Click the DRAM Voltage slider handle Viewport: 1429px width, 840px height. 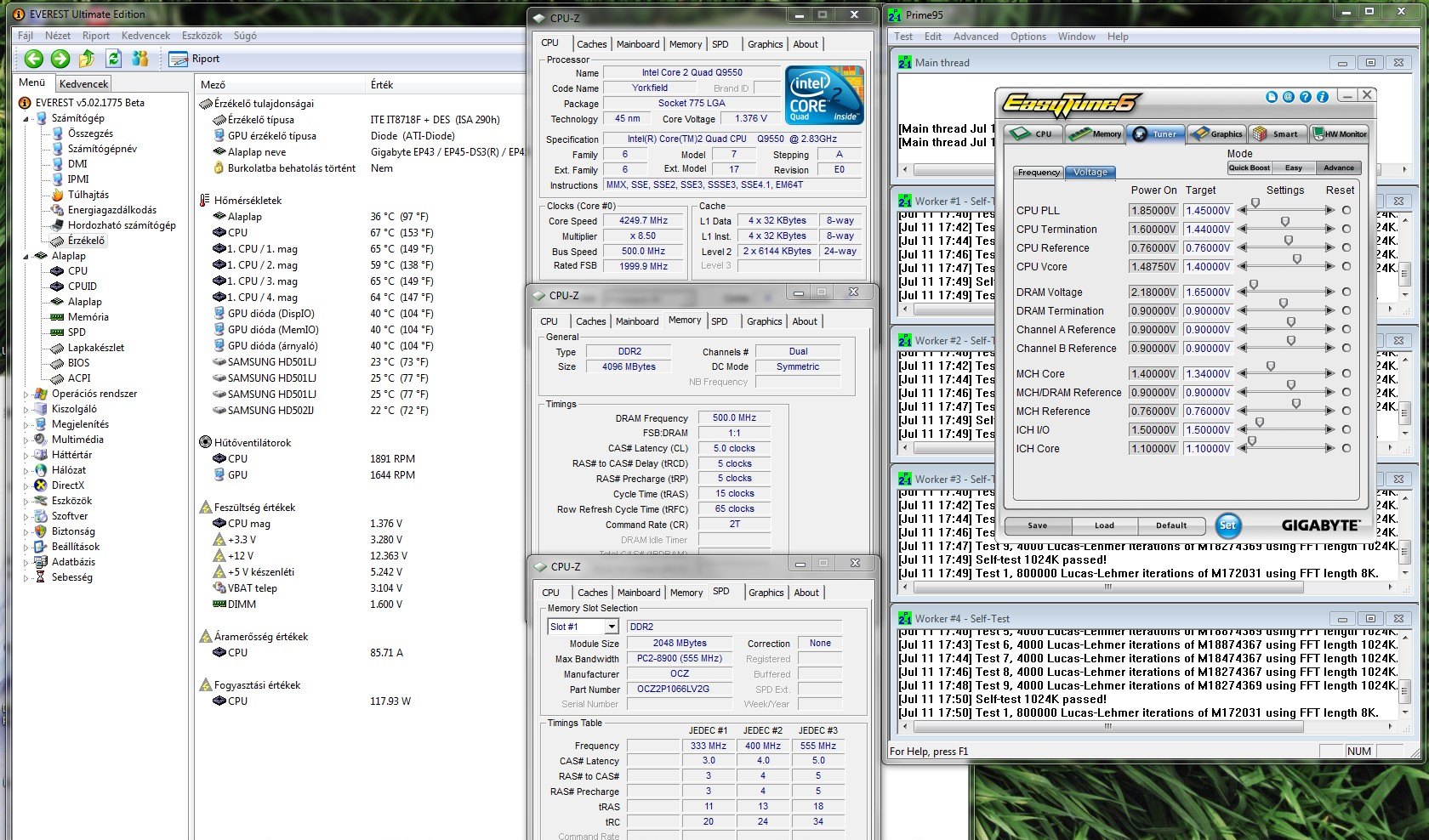coord(1253,285)
